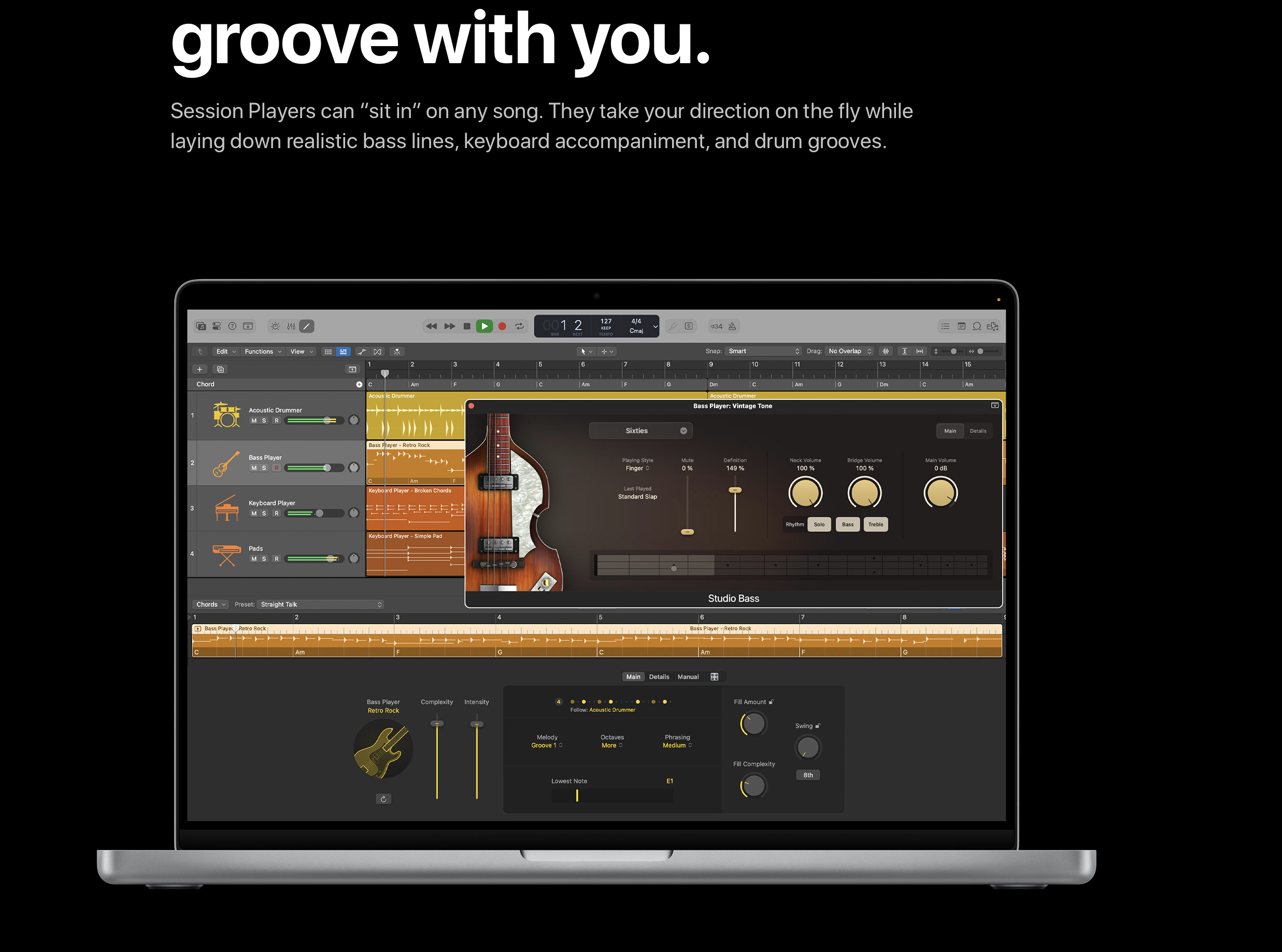
Task: Toggle Cycle mode in the transport bar
Action: (519, 326)
